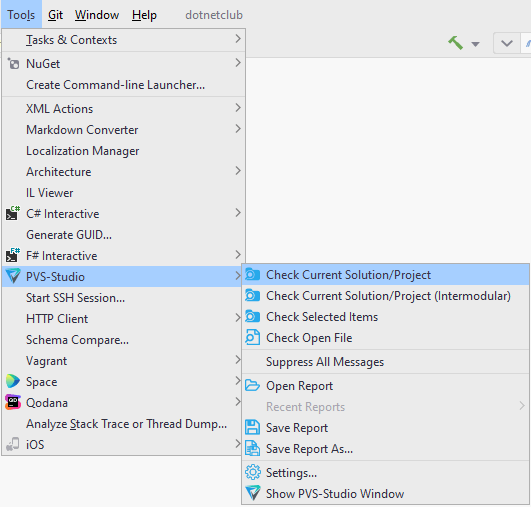Click the Space logo icon
This screenshot has width=531, height=507.
point(13,381)
